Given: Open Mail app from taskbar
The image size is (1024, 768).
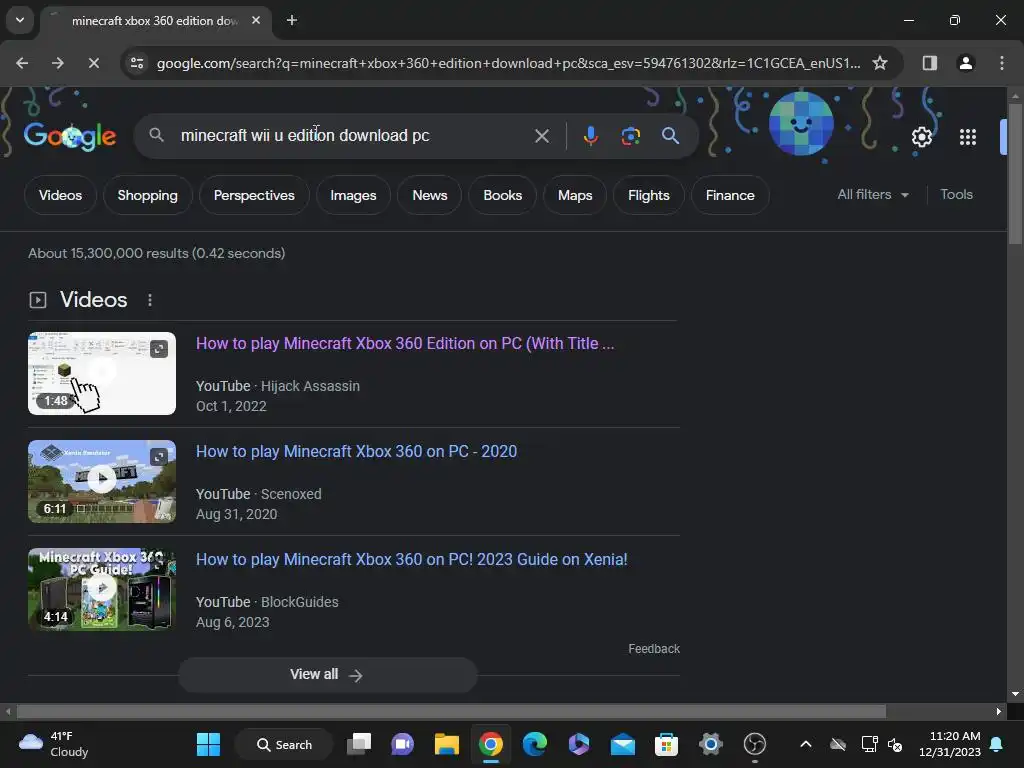Looking at the screenshot, I should coord(622,744).
